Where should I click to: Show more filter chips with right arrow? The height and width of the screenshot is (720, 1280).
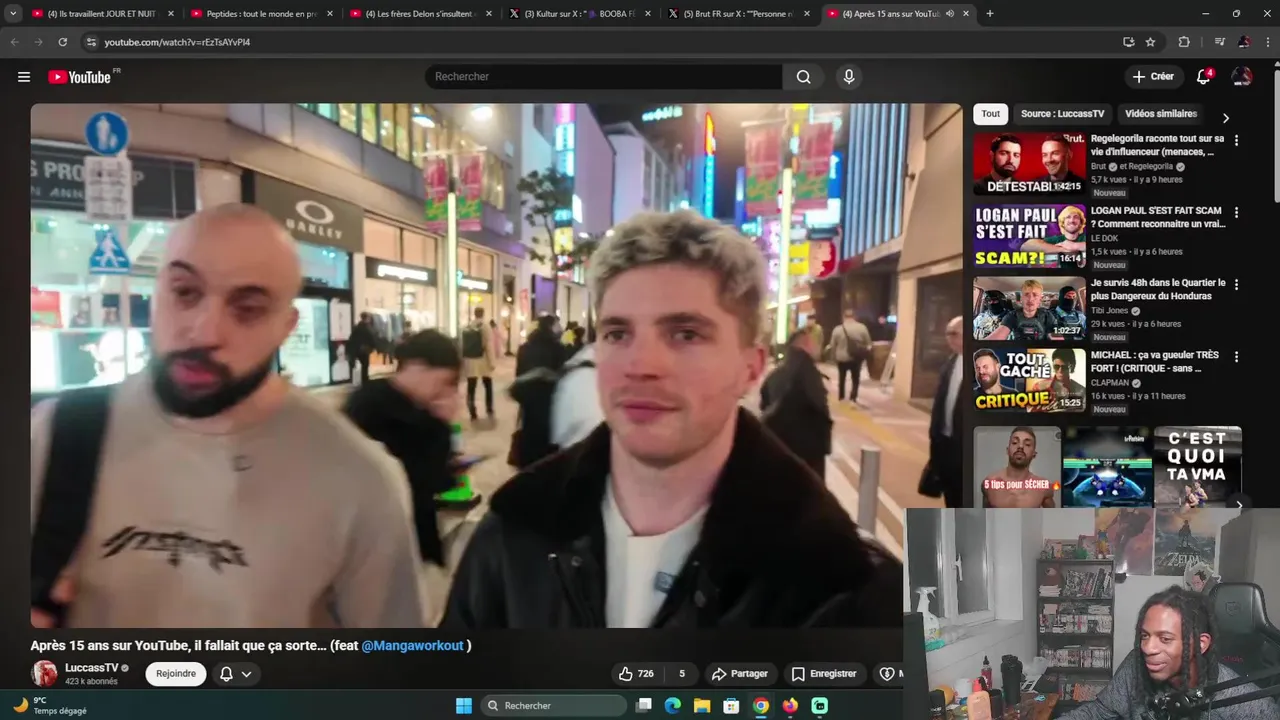pos(1226,118)
